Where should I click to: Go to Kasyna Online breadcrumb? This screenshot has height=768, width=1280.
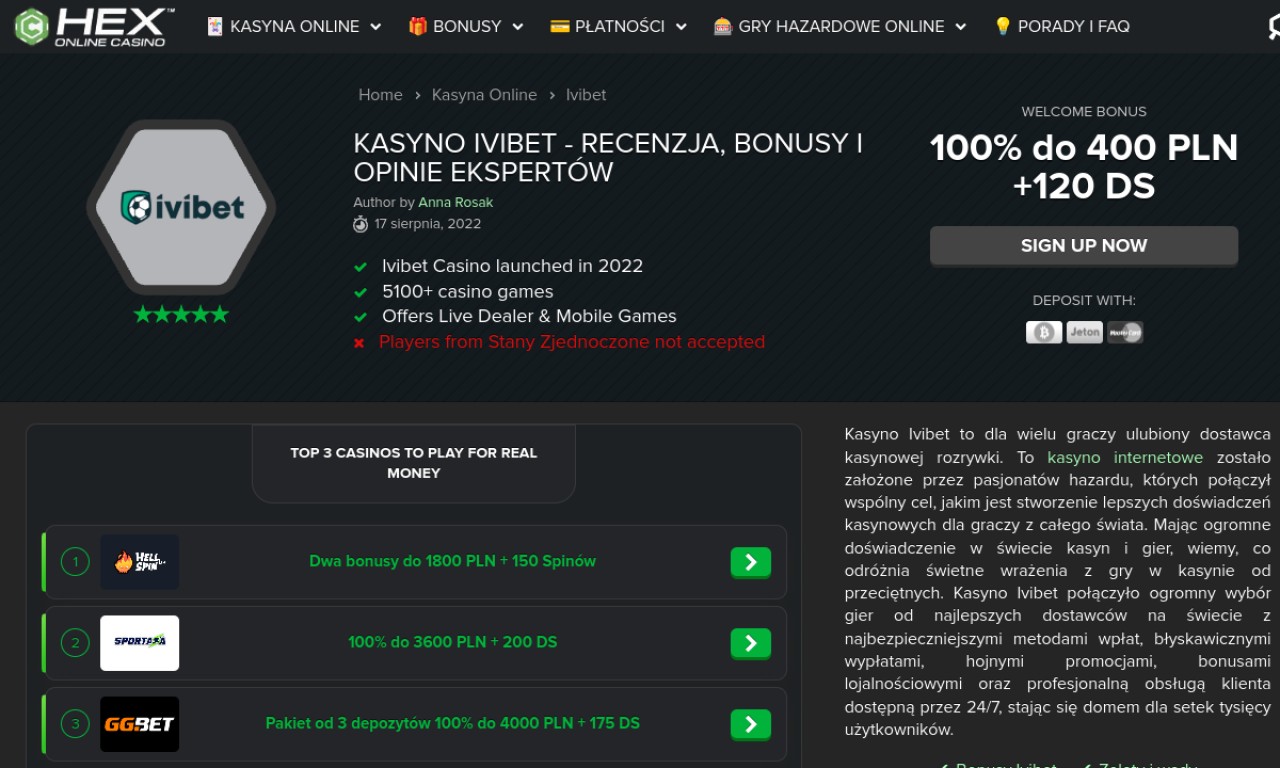pos(484,95)
